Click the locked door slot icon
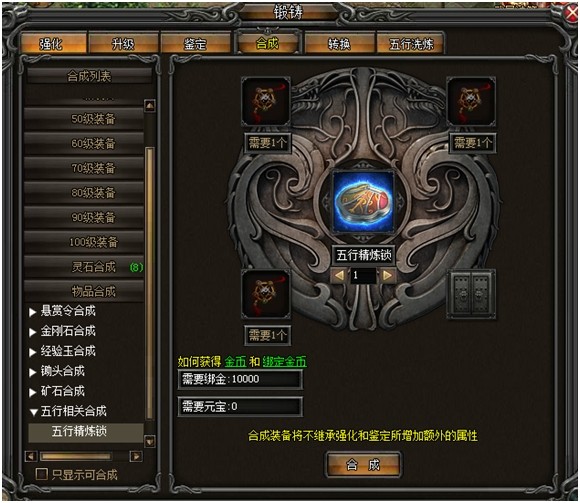580x503 pixels. 471,294
